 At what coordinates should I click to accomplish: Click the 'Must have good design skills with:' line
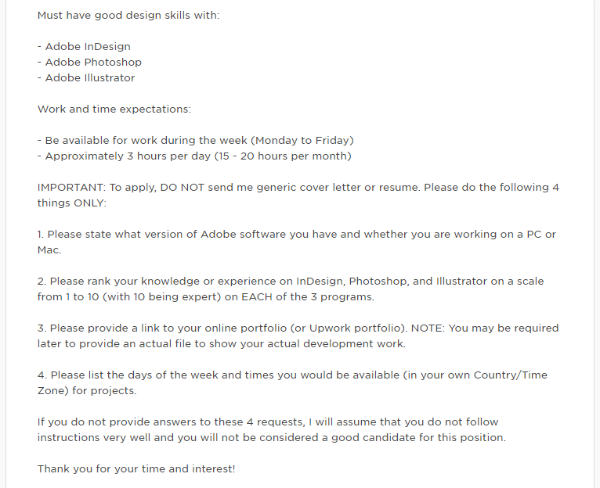pos(128,16)
